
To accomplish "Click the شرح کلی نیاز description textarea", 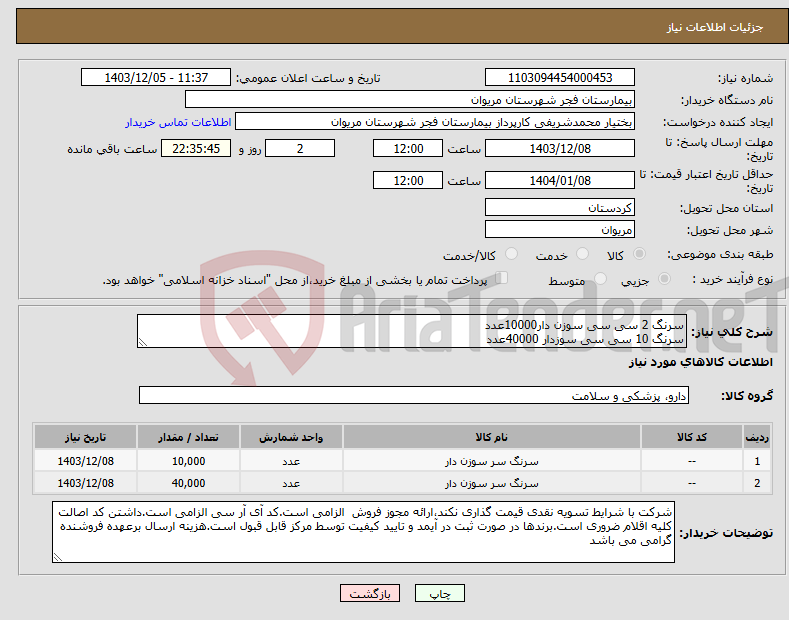I will point(412,331).
